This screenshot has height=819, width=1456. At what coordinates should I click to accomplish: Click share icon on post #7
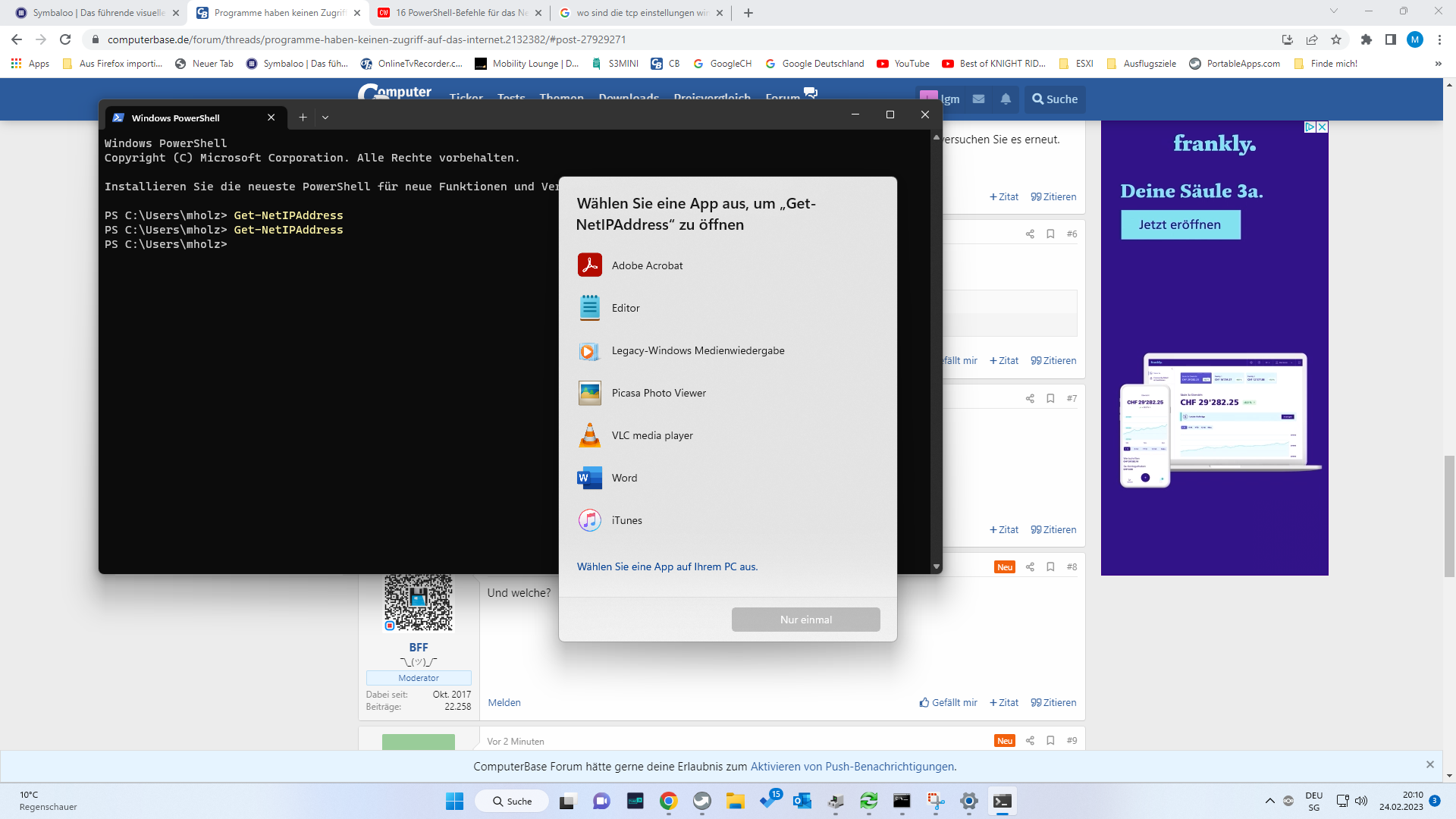pos(1030,399)
